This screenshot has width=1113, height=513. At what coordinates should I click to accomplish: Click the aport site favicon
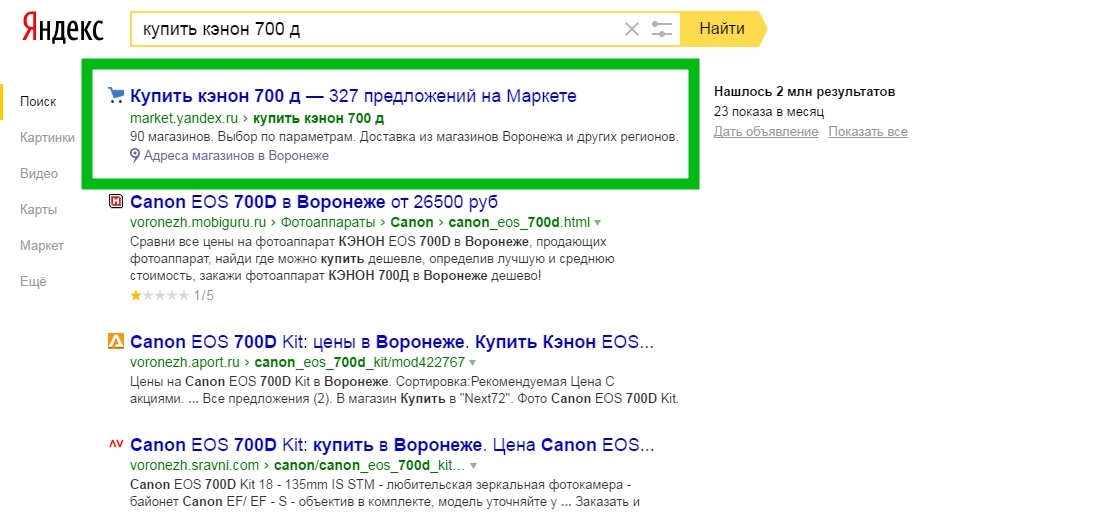[116, 342]
